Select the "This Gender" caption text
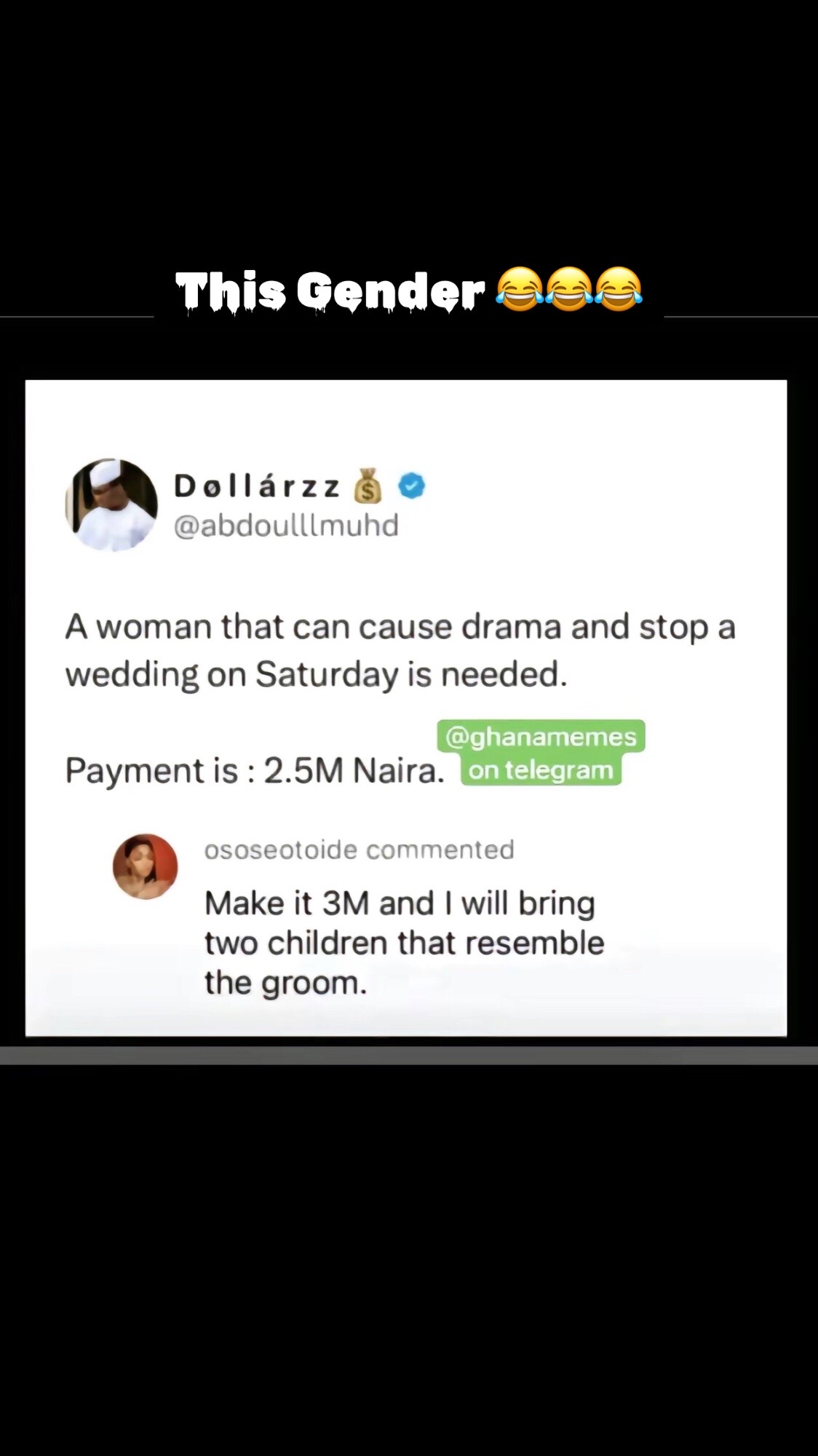 330,291
